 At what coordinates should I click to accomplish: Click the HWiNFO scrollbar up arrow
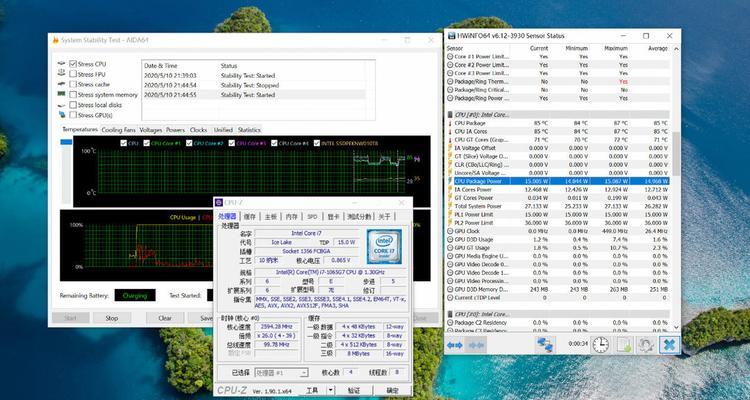[676, 48]
